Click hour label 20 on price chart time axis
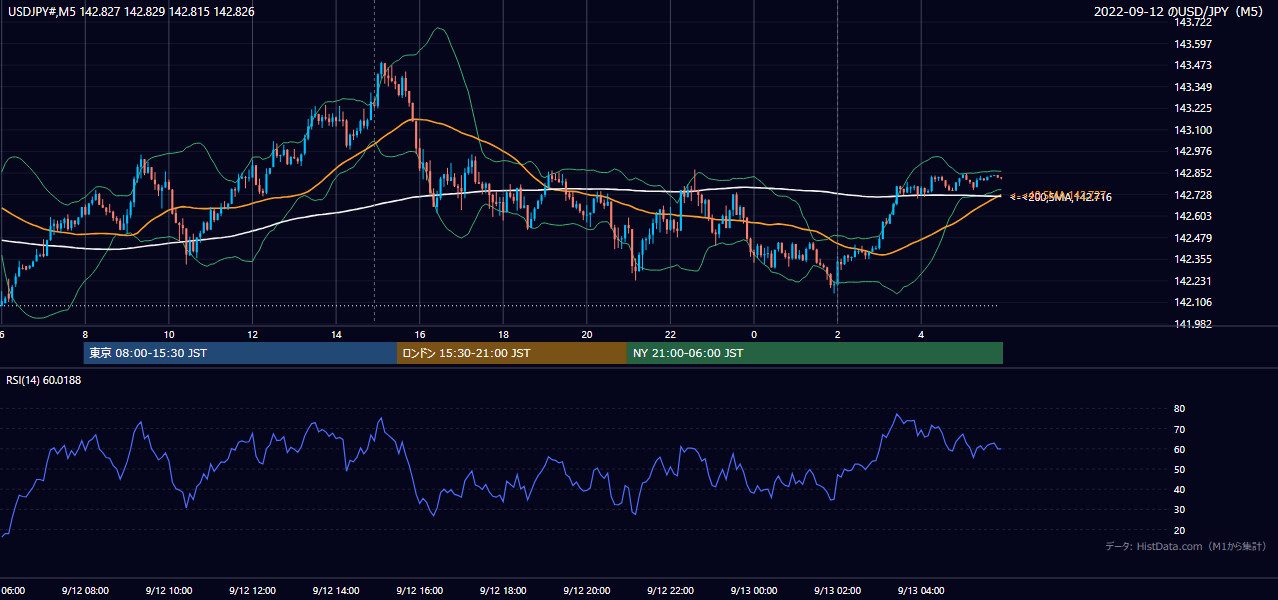The image size is (1278, 600). pyautogui.click(x=587, y=334)
